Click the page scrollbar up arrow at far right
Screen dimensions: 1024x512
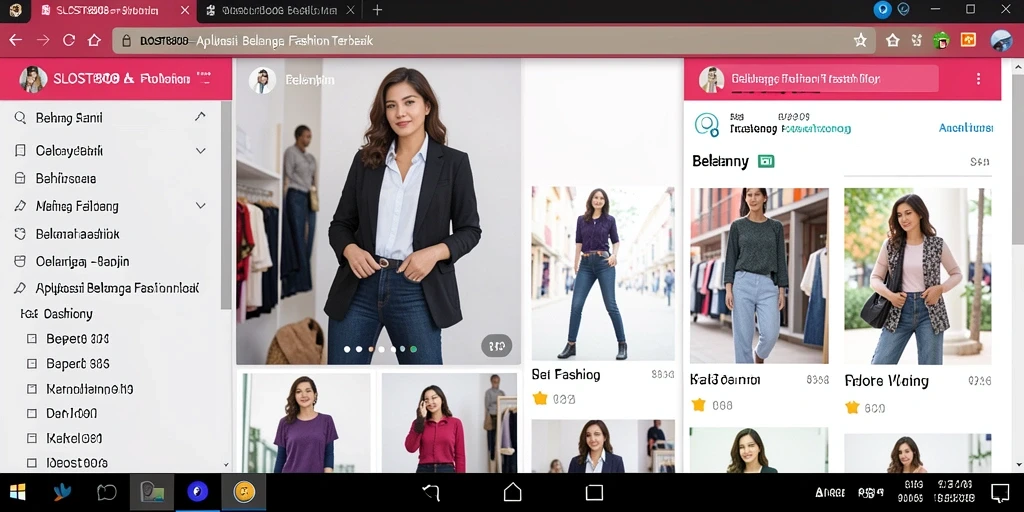coord(1018,65)
